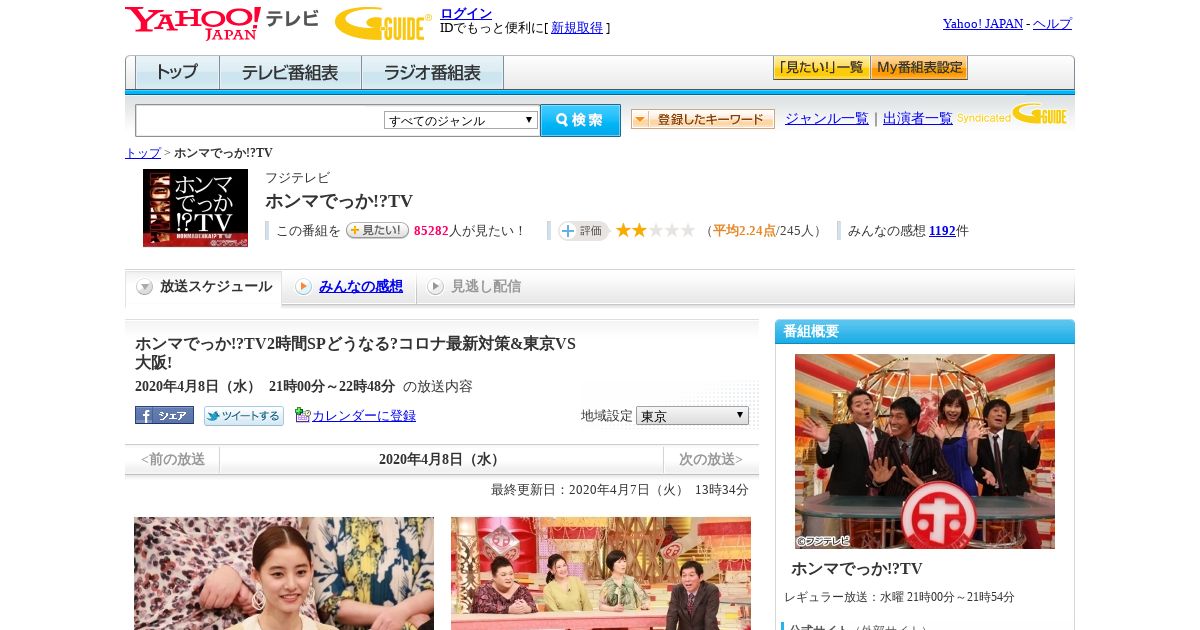Open the すべてのジャンル genre dropdown

(x=461, y=120)
